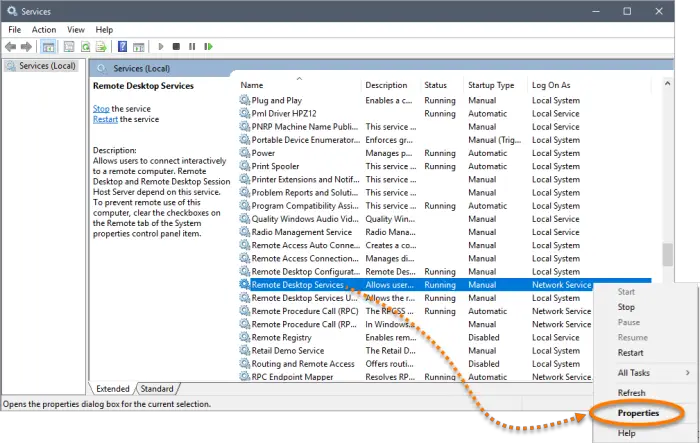Click Restart the service link
The width and height of the screenshot is (700, 443).
pos(105,119)
